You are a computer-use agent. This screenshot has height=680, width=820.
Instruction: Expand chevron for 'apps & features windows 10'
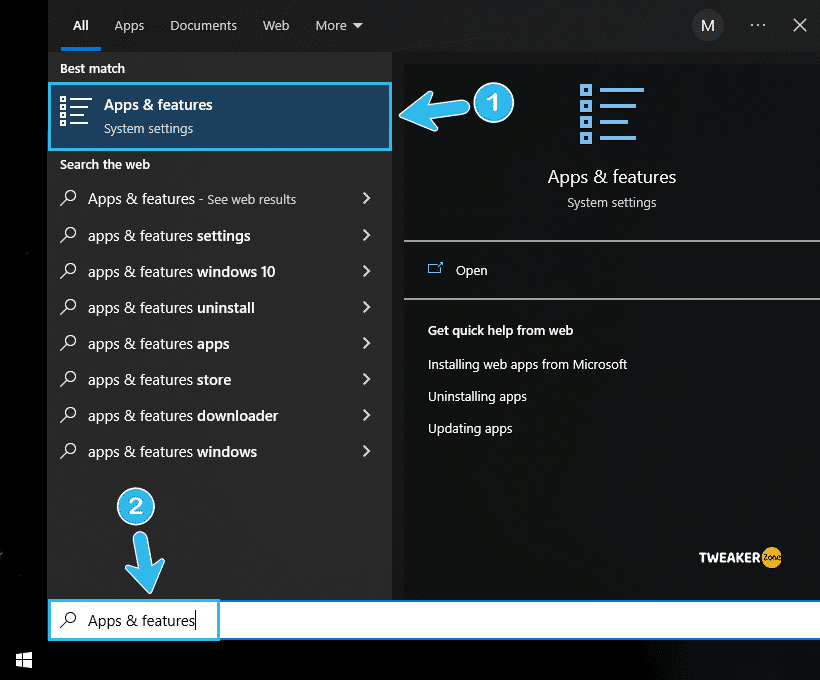tap(367, 271)
